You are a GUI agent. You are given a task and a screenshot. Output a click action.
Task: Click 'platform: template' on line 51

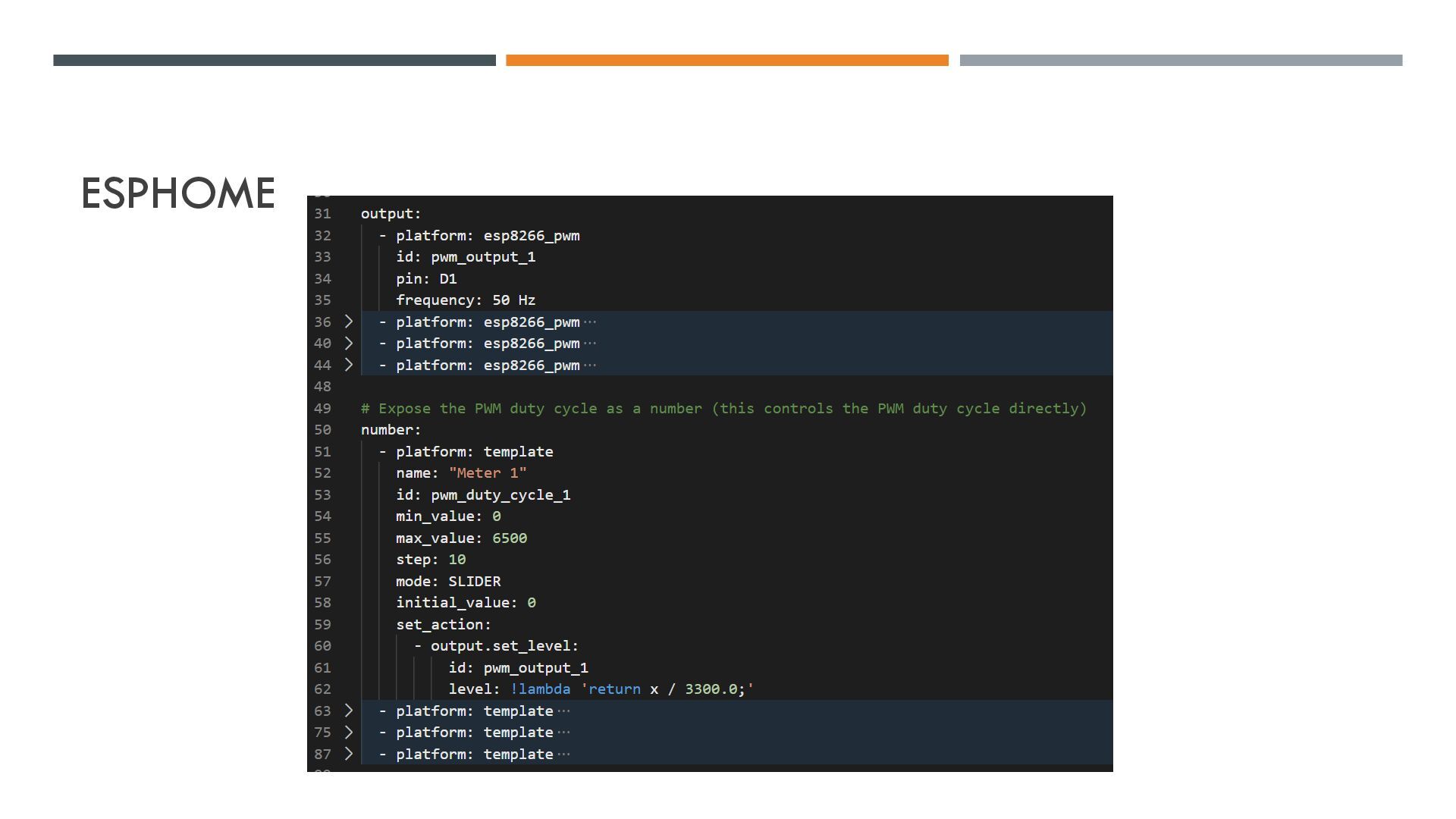(474, 452)
